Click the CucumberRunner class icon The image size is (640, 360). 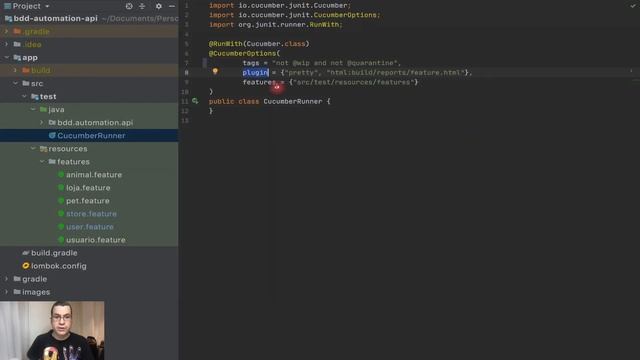(x=52, y=136)
